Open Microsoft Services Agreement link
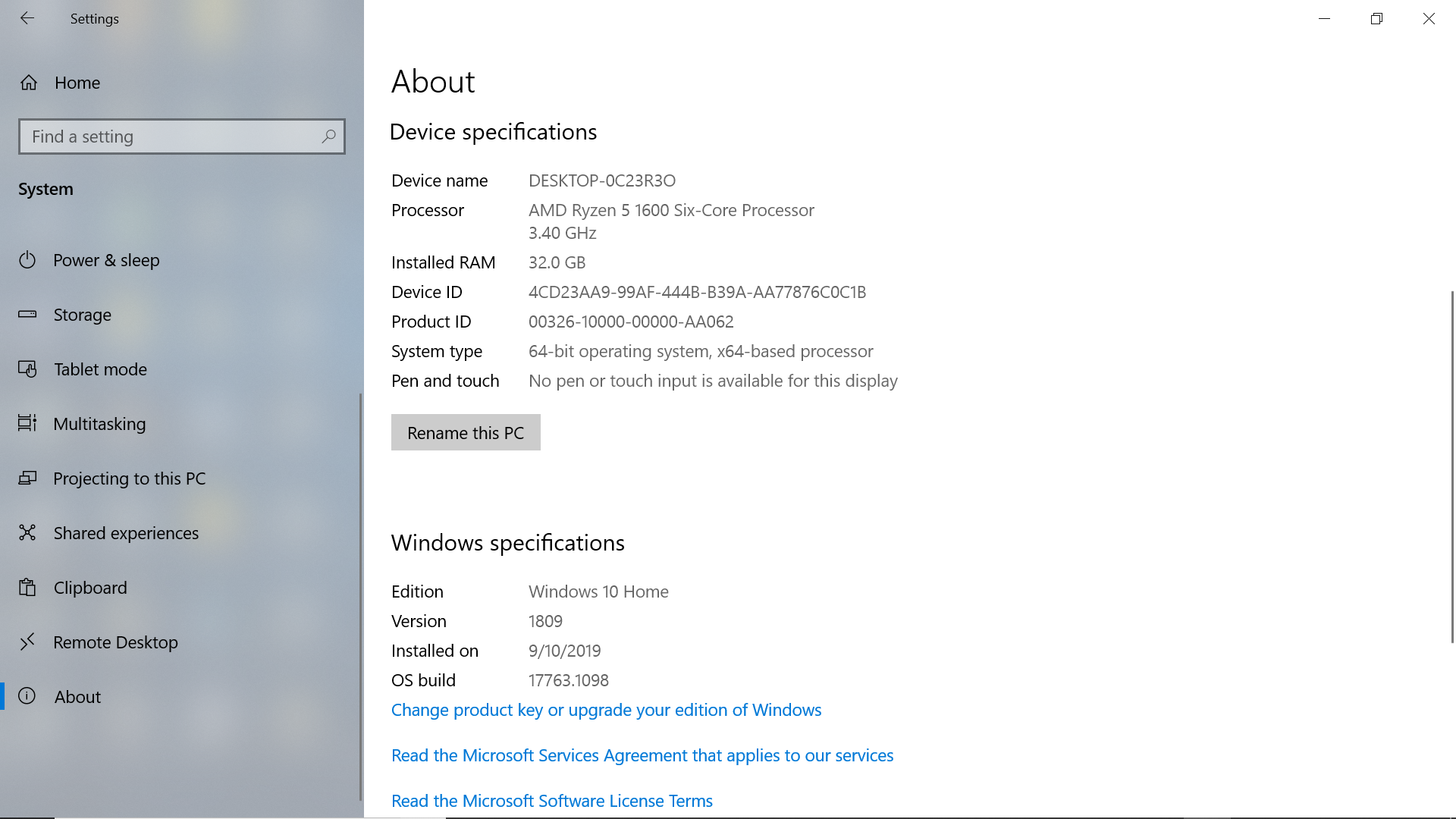Viewport: 1456px width, 819px height. pos(642,755)
